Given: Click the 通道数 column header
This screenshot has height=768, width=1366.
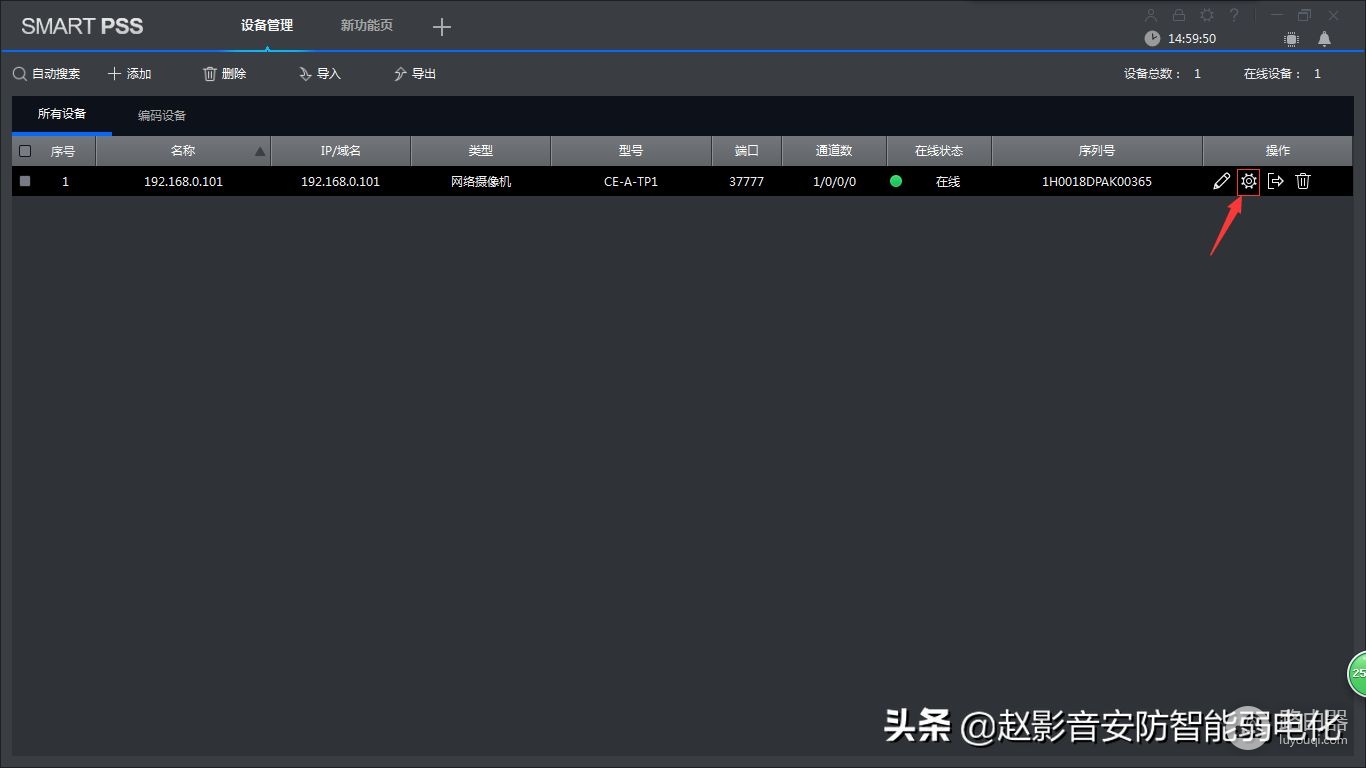Looking at the screenshot, I should coord(834,151).
